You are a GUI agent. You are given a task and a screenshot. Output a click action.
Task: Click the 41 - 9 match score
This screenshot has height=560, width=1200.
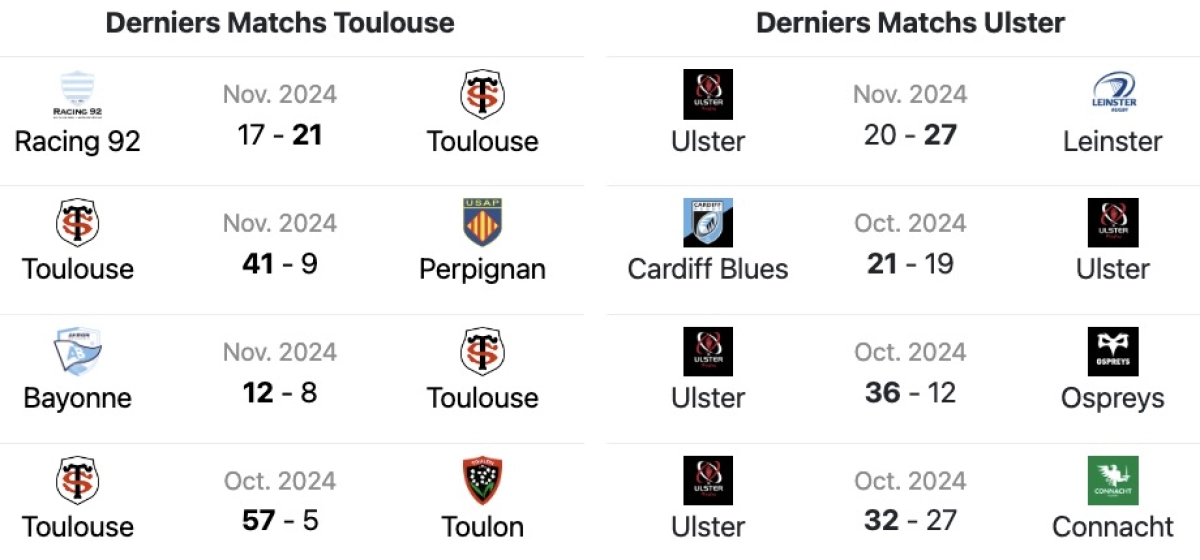[280, 263]
